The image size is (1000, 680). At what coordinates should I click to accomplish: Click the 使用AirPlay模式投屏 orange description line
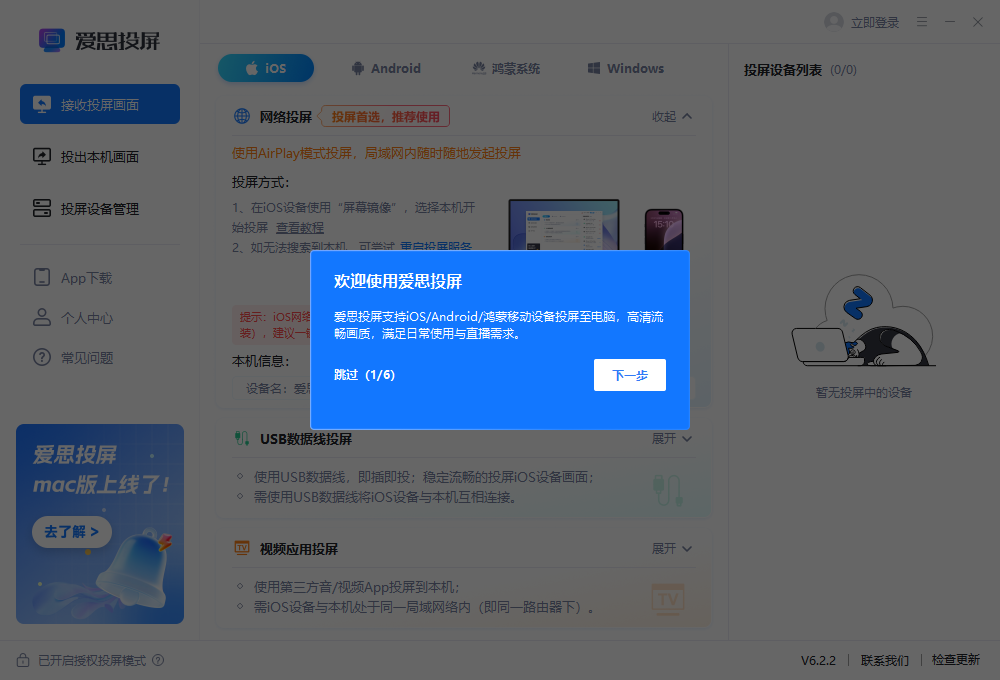376,153
